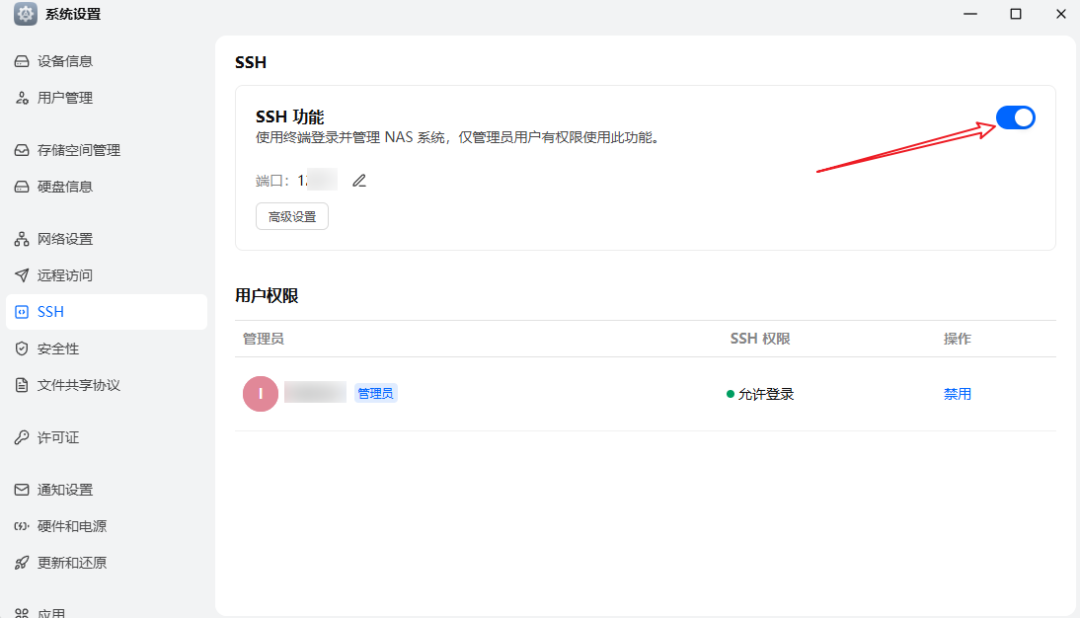Screen dimensions: 1080x618
Task: Open 高级设置 advanced settings
Action: tap(291, 216)
